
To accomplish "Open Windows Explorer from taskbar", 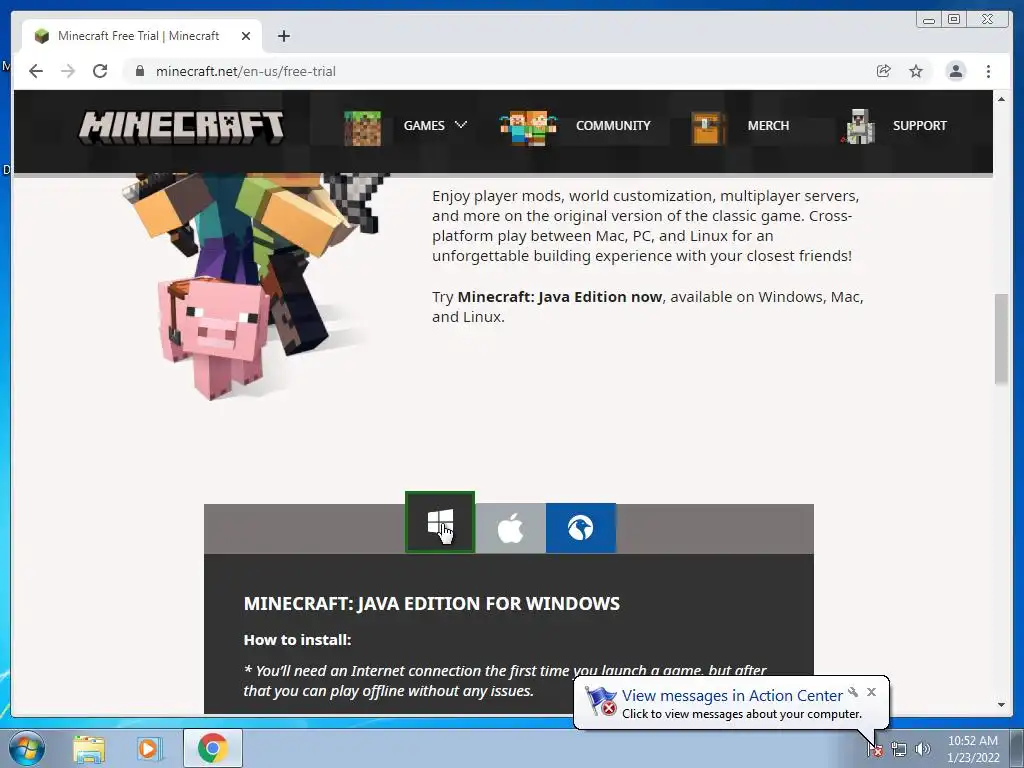I will tap(89, 749).
